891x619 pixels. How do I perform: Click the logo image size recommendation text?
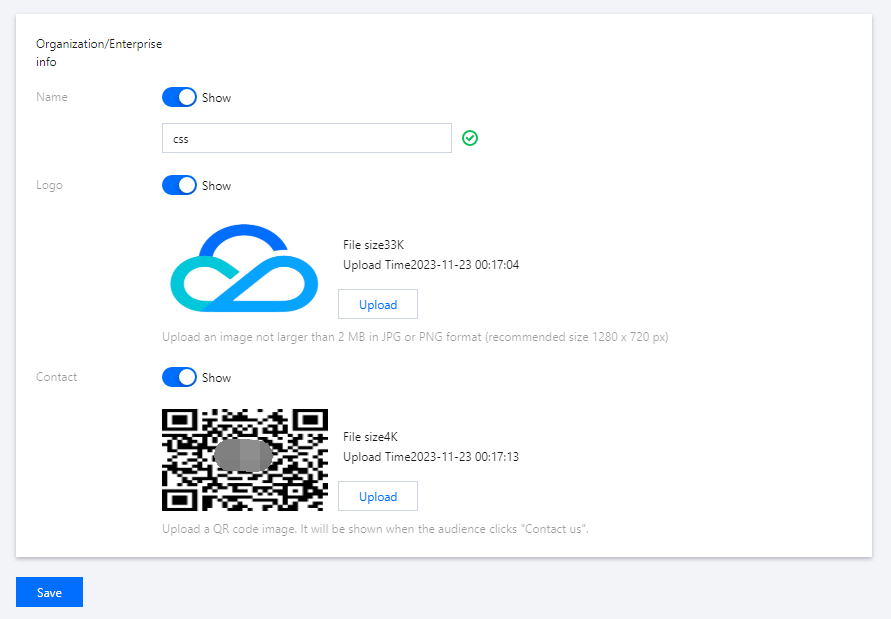coord(415,337)
